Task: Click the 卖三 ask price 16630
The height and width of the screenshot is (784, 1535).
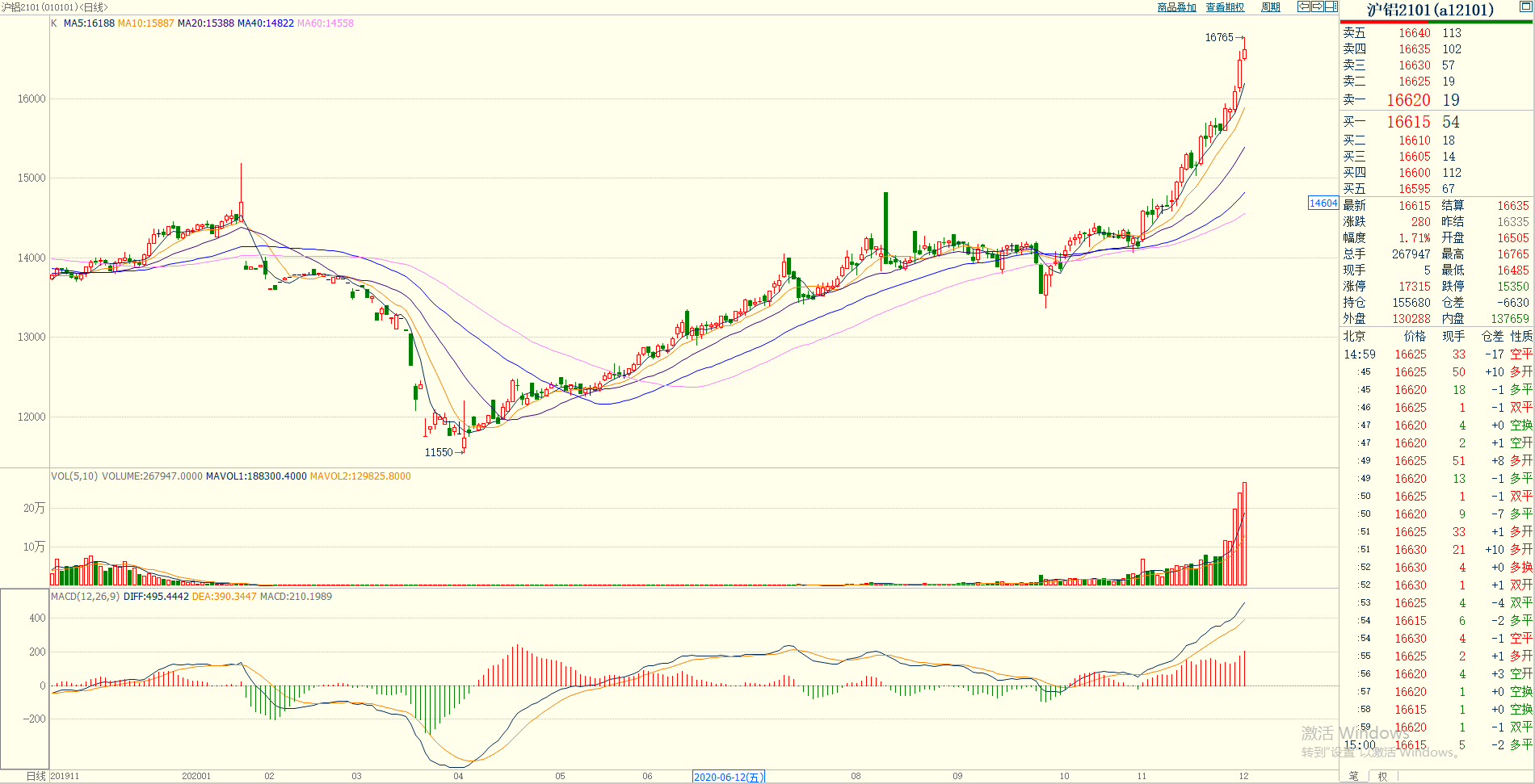Action: [1414, 65]
